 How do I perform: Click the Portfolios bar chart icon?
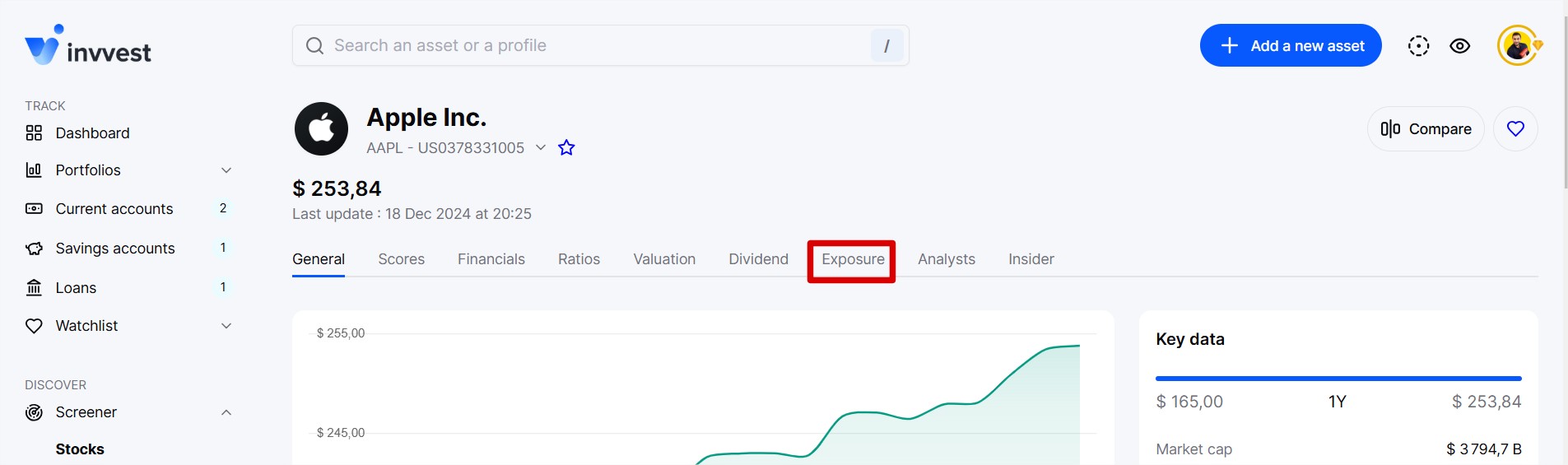(x=34, y=170)
